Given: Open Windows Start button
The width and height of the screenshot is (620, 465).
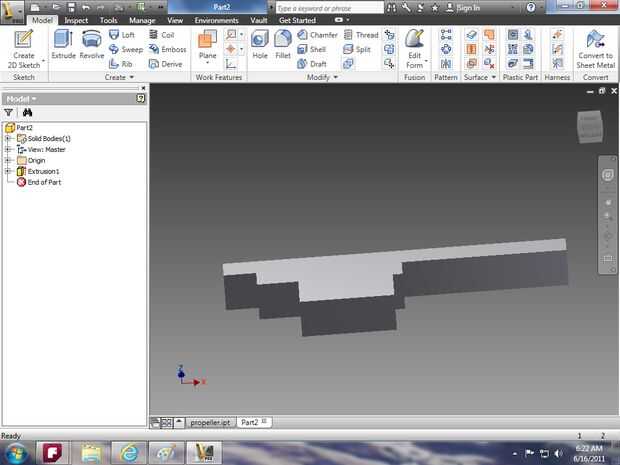Looking at the screenshot, I should (x=16, y=454).
